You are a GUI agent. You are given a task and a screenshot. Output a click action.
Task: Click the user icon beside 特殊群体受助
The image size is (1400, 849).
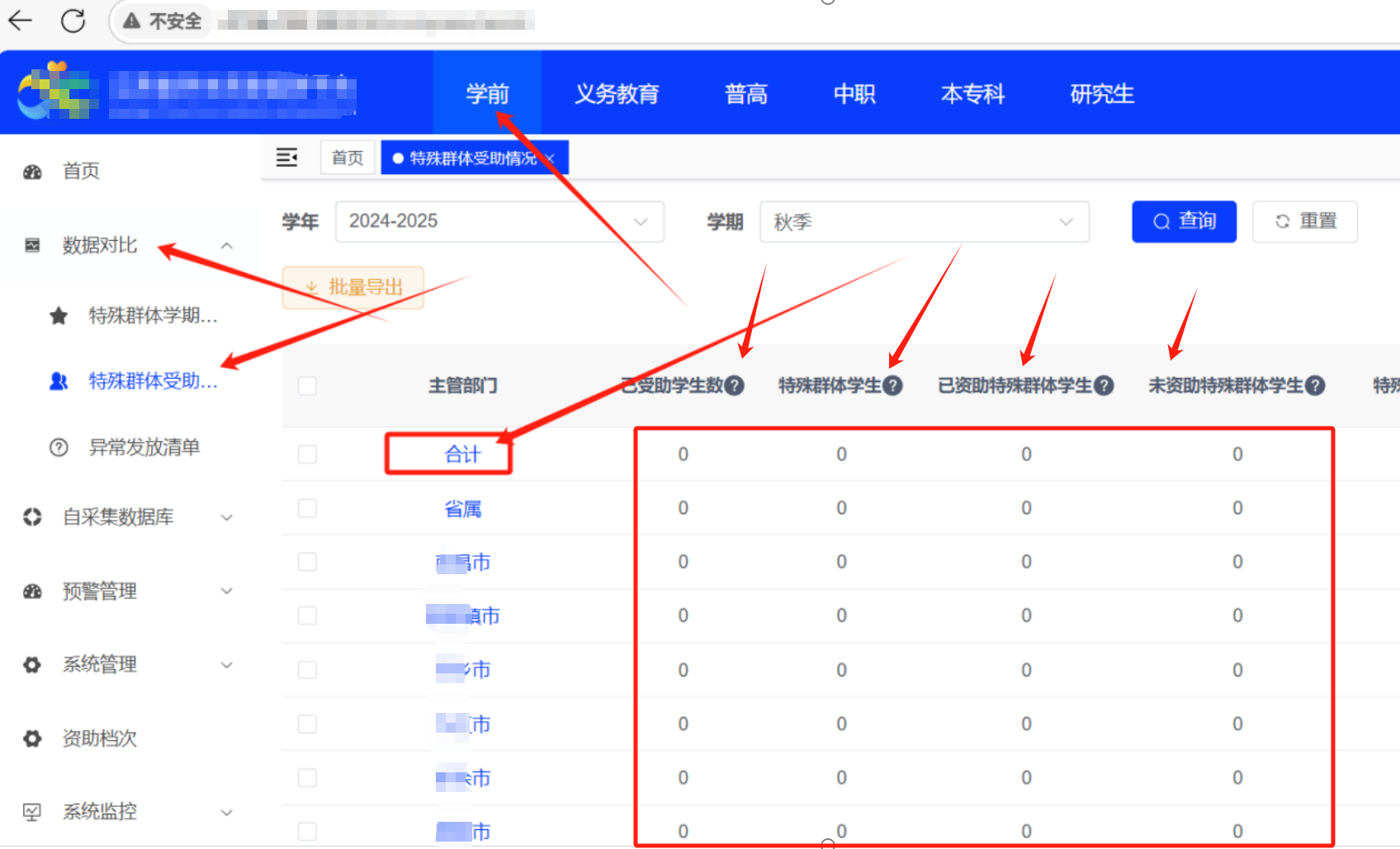pos(59,381)
